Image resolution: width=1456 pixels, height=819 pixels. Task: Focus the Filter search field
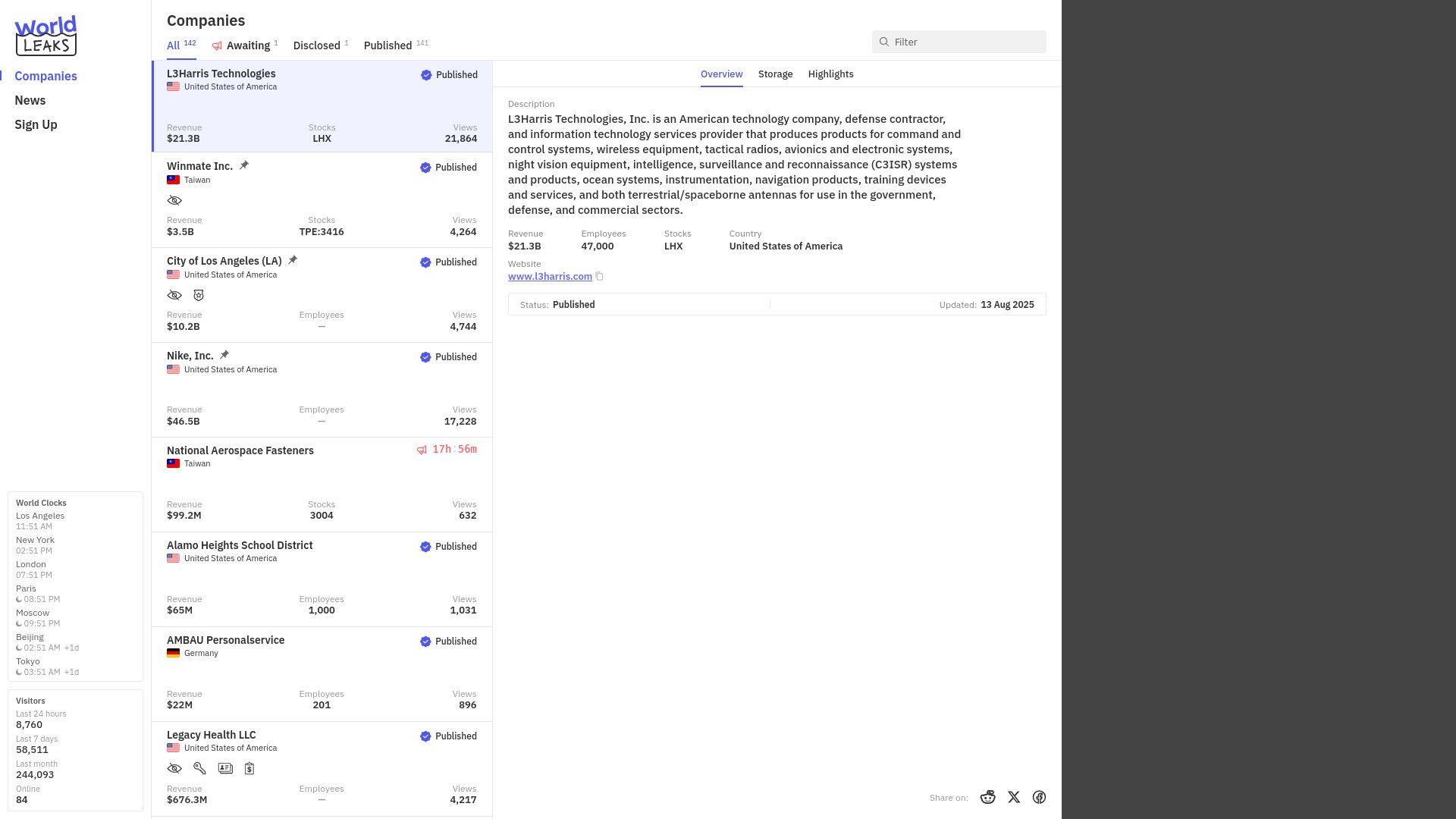click(959, 42)
